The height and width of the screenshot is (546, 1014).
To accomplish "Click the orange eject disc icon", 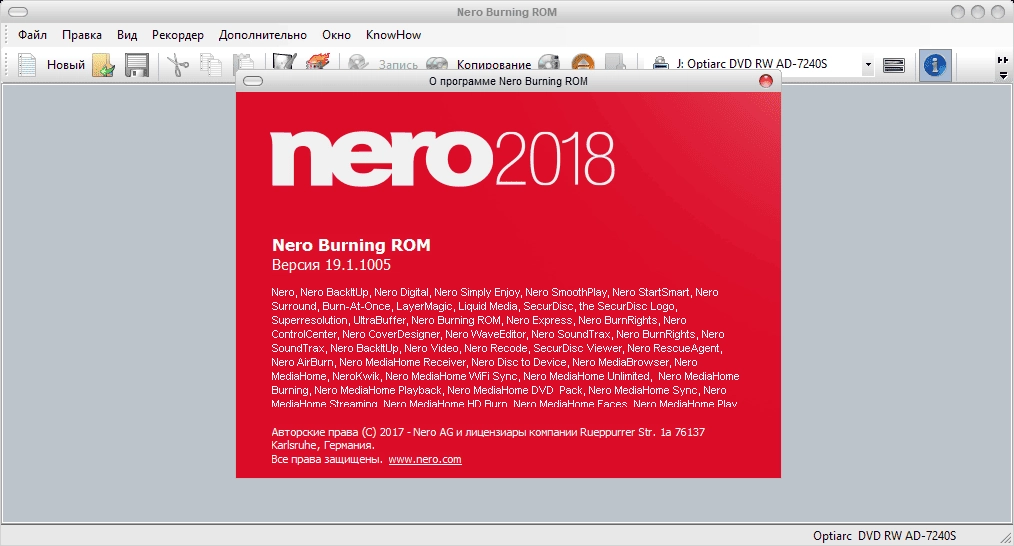I will 583,62.
